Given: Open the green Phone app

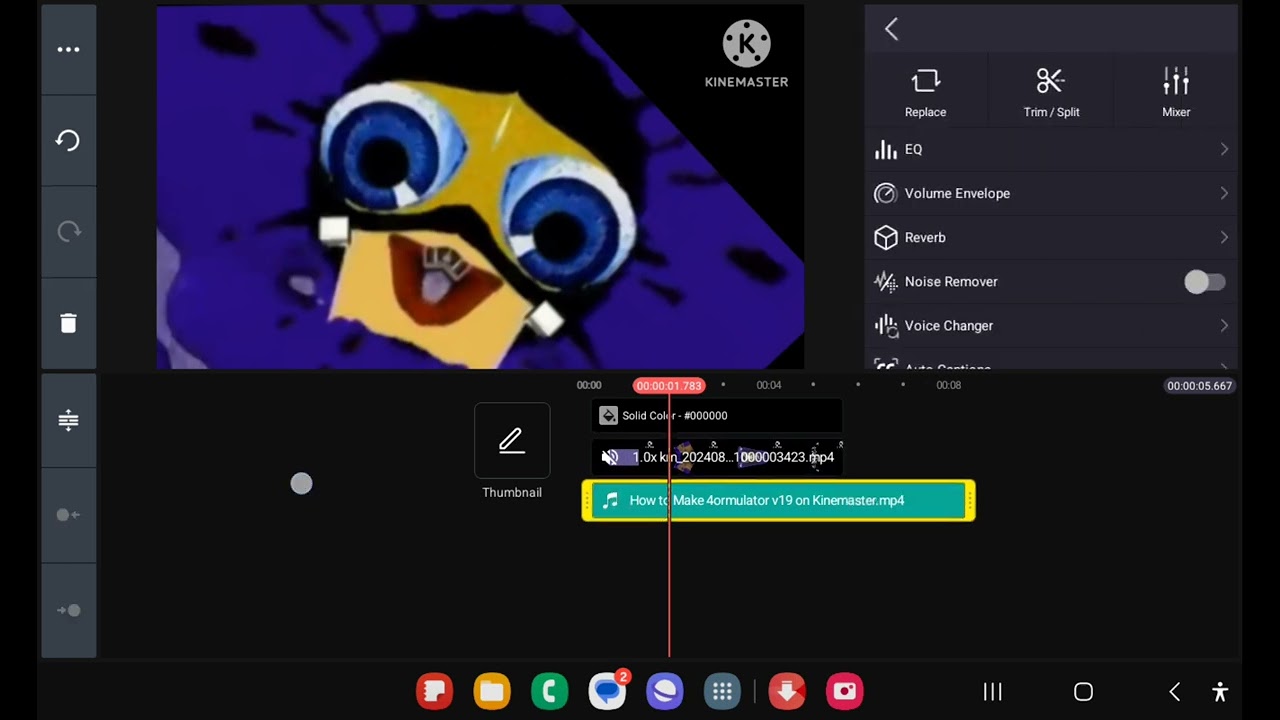Looking at the screenshot, I should point(549,691).
